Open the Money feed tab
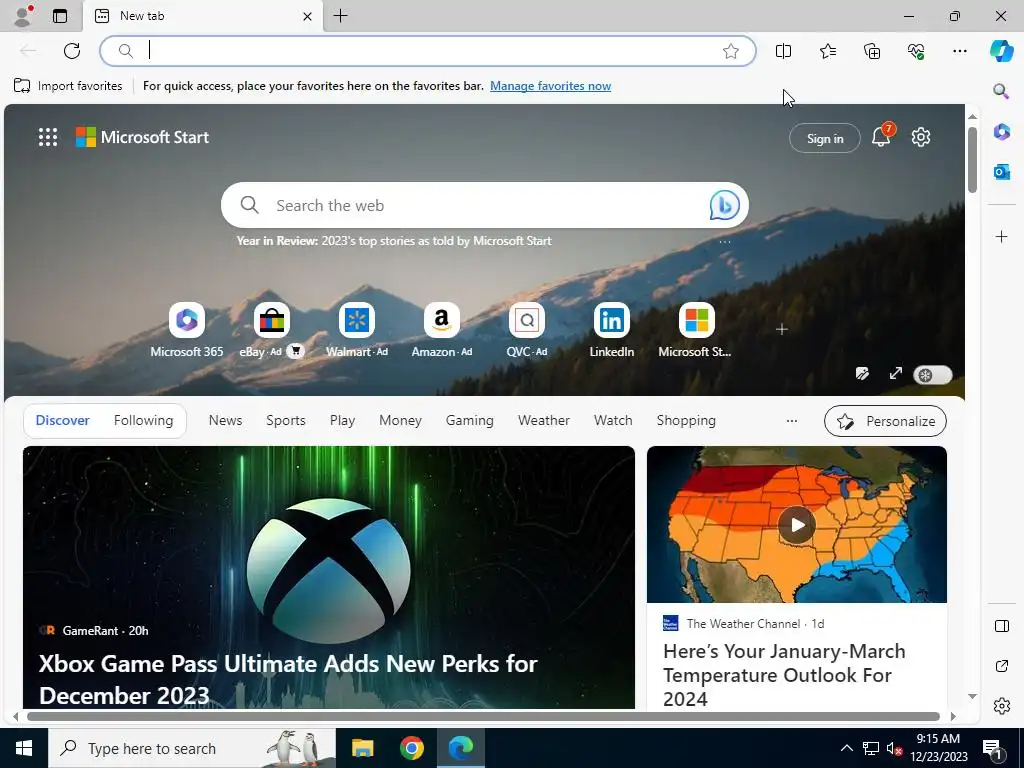1024x768 pixels. click(x=400, y=421)
